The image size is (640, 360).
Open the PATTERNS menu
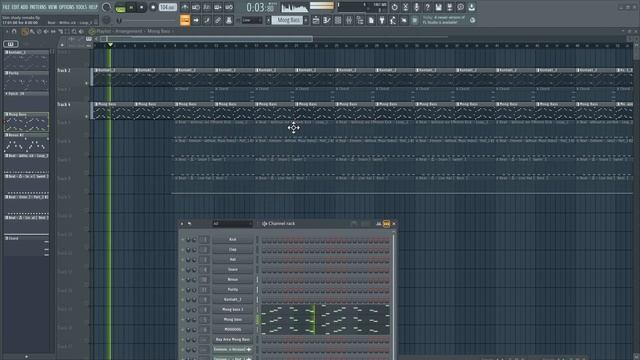click(x=38, y=7)
